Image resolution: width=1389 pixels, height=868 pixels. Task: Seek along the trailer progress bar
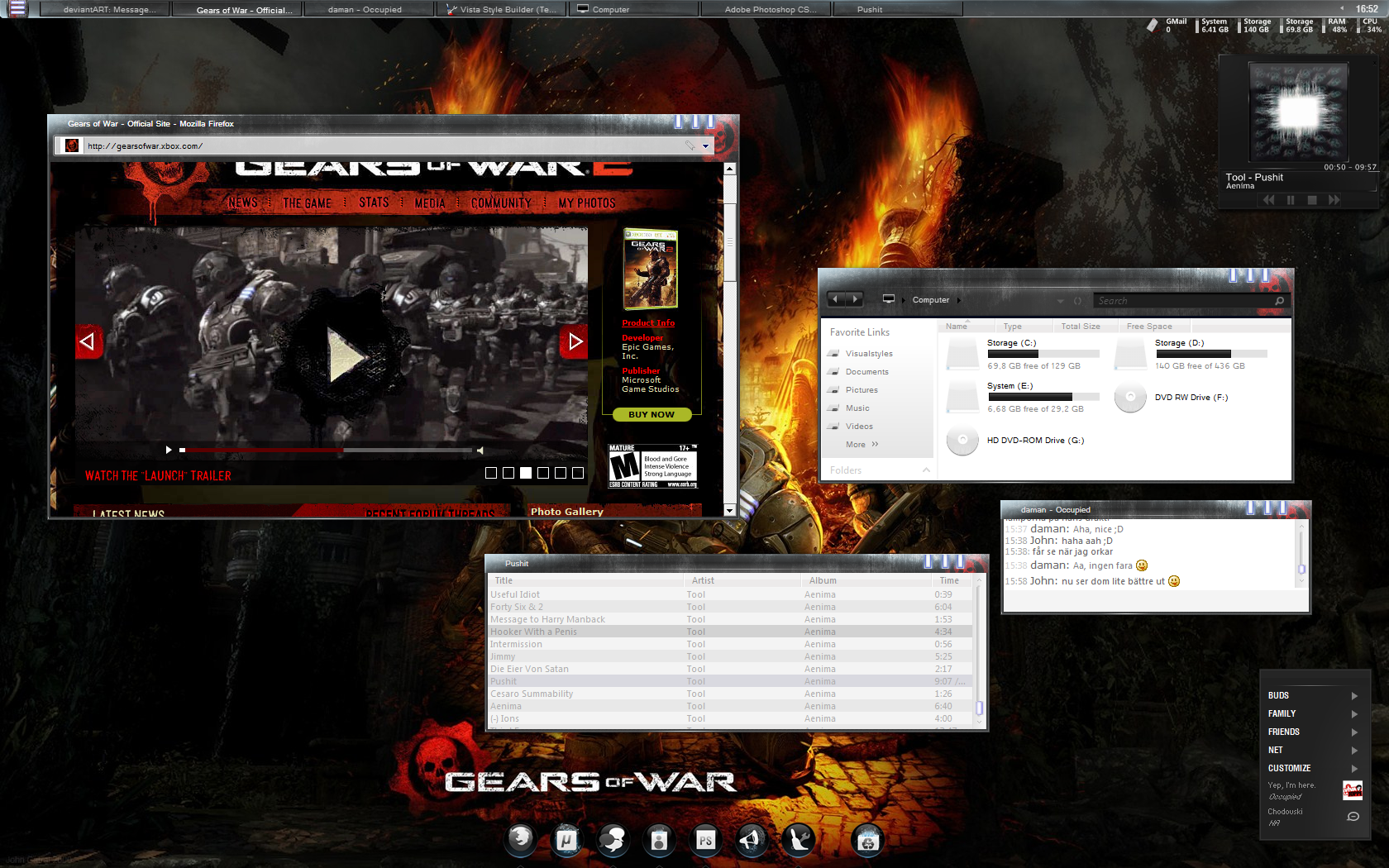[x=324, y=451]
